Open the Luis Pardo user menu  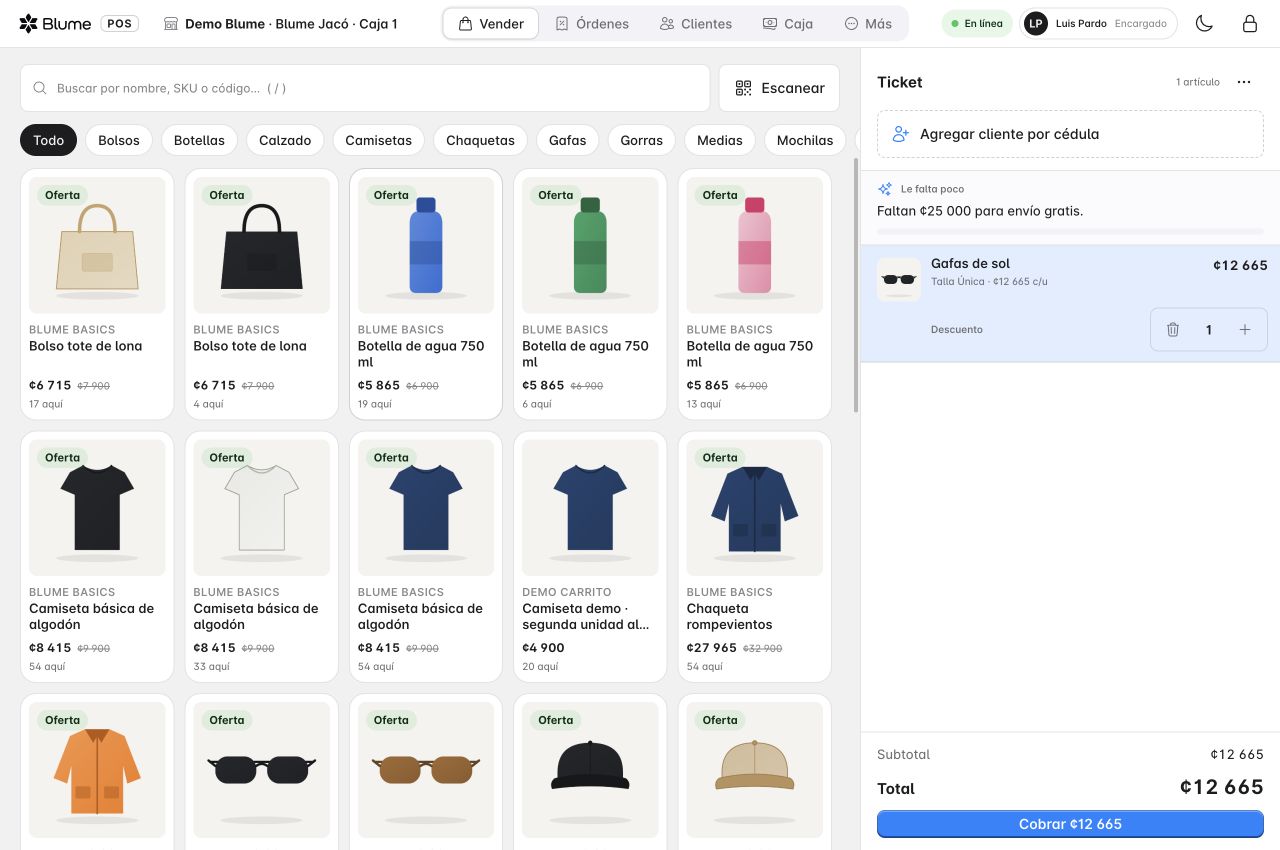[x=1099, y=23]
